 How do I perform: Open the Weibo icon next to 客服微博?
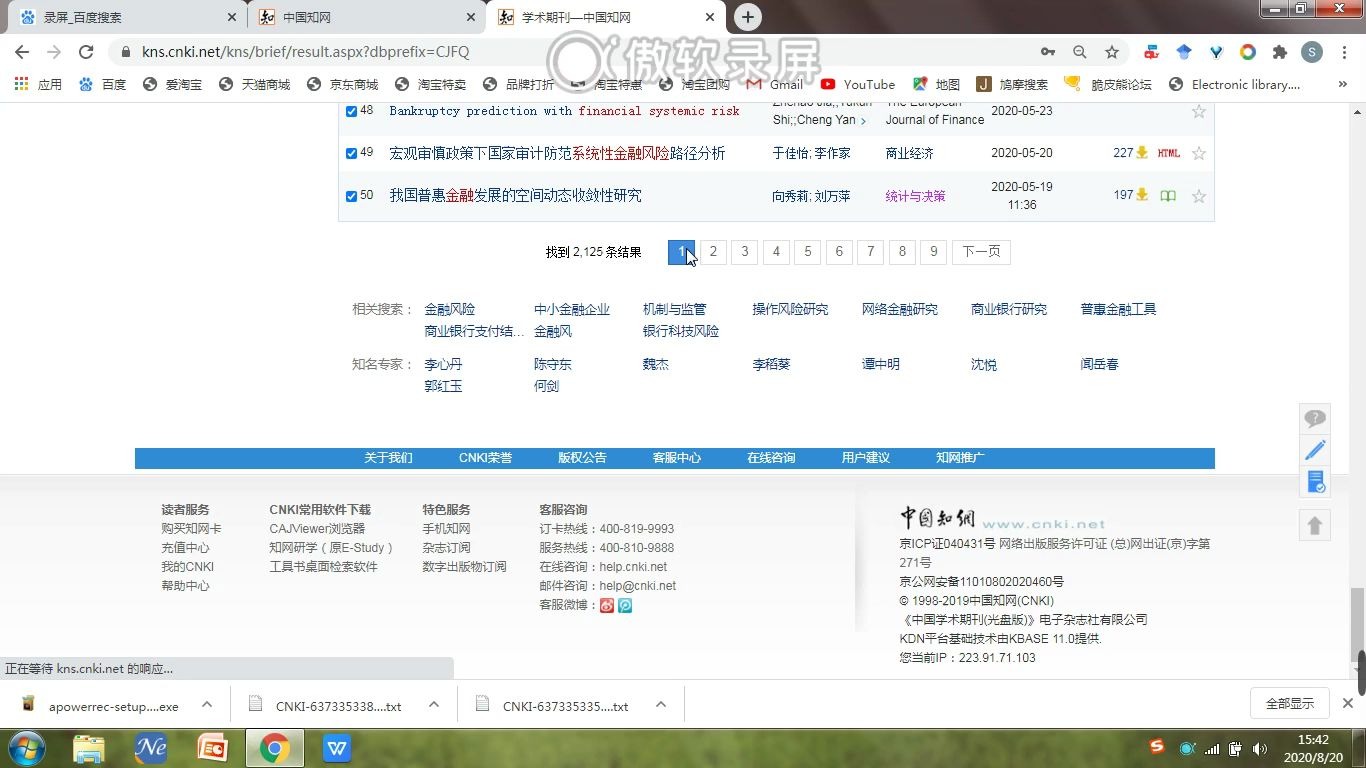point(607,605)
